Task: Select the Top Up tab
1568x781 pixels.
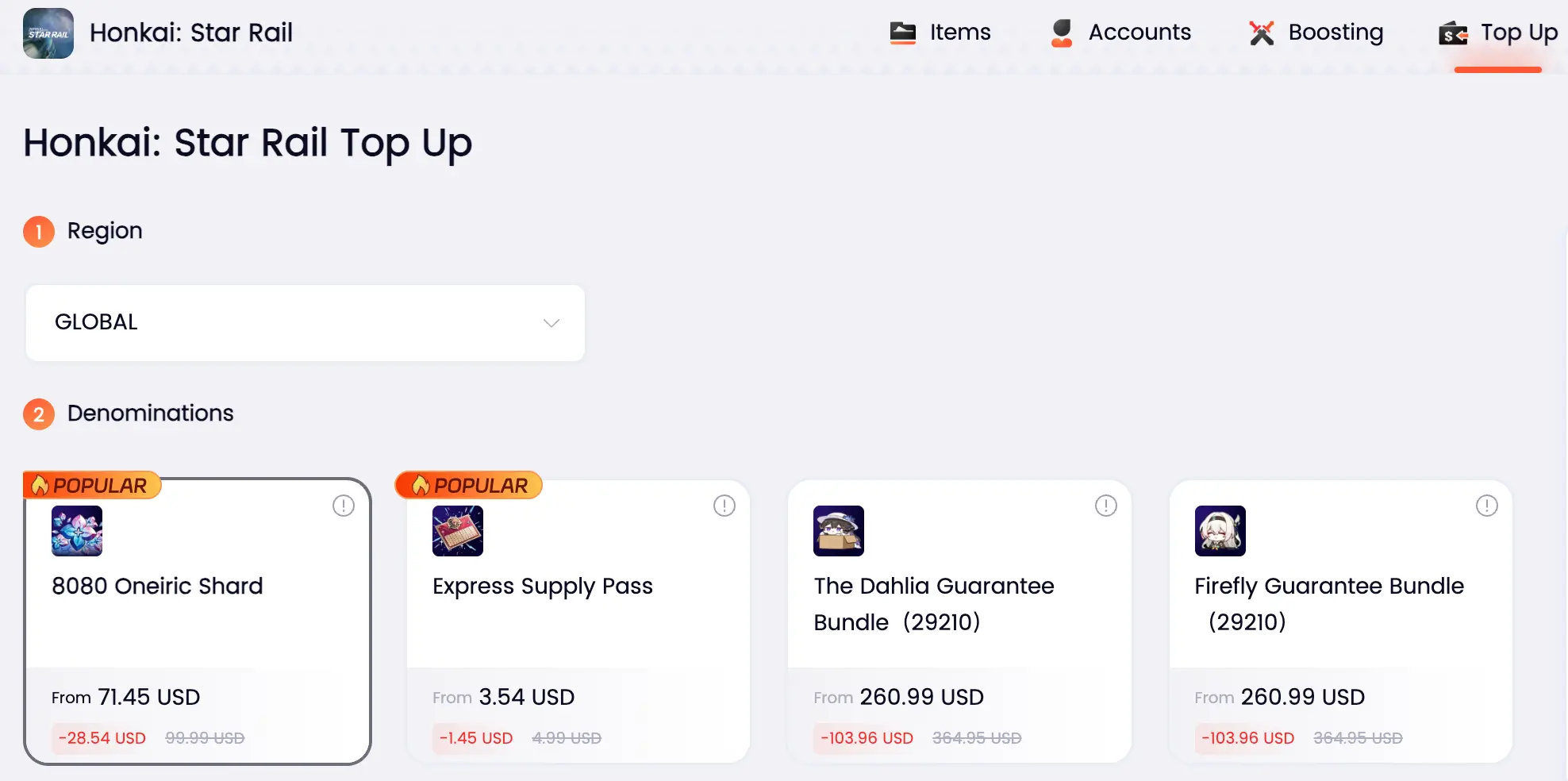Action: click(1498, 33)
